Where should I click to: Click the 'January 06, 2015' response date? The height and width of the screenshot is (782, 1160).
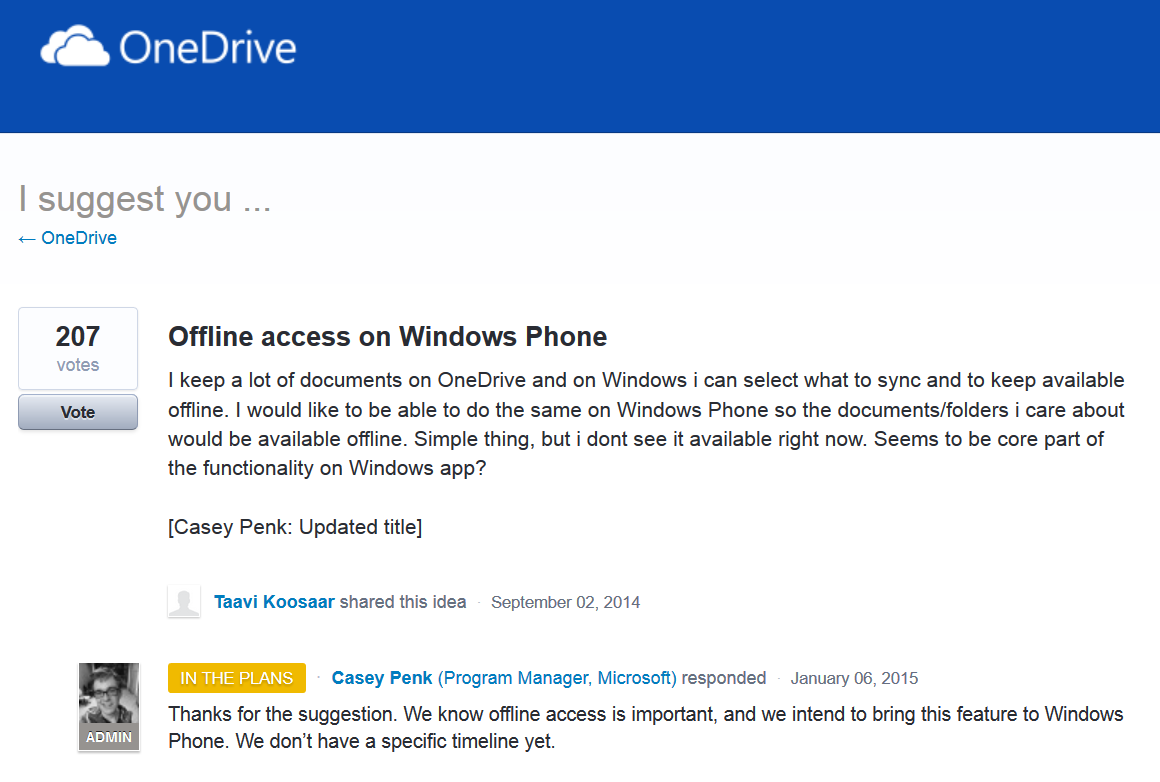(854, 678)
